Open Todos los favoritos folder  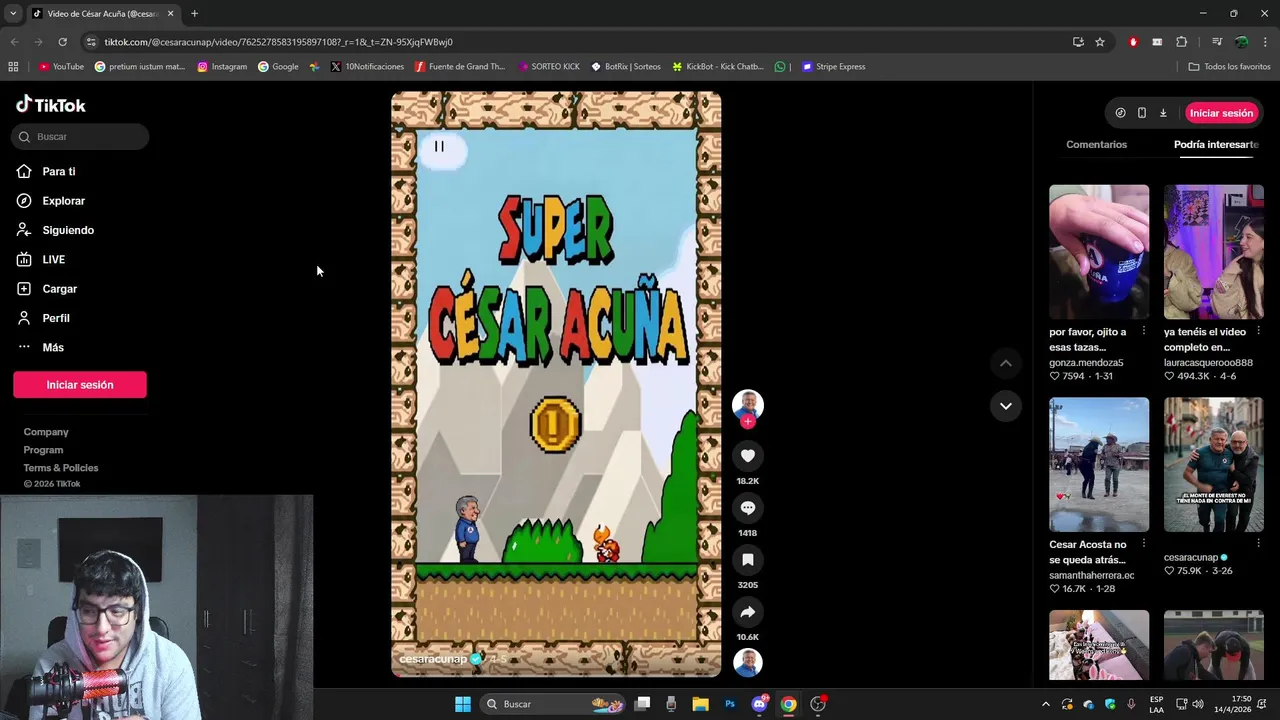(1229, 67)
